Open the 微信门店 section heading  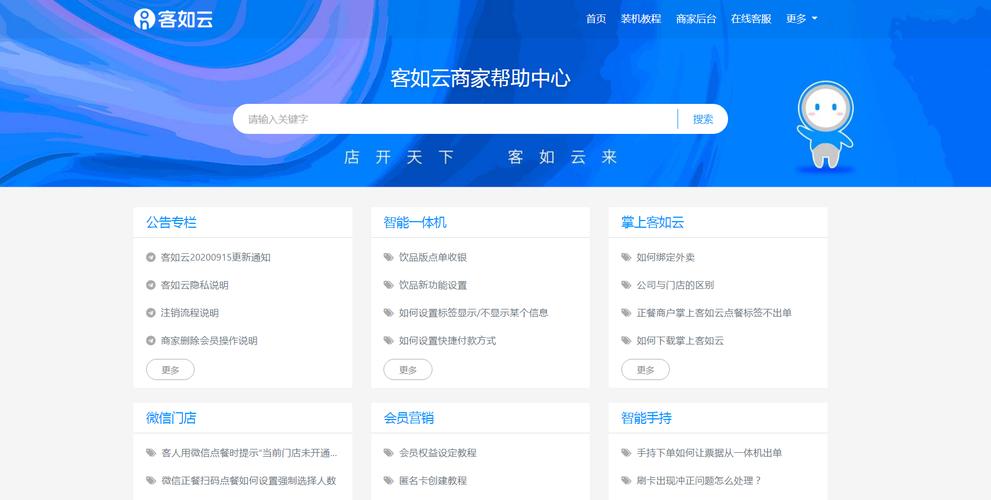[171, 418]
